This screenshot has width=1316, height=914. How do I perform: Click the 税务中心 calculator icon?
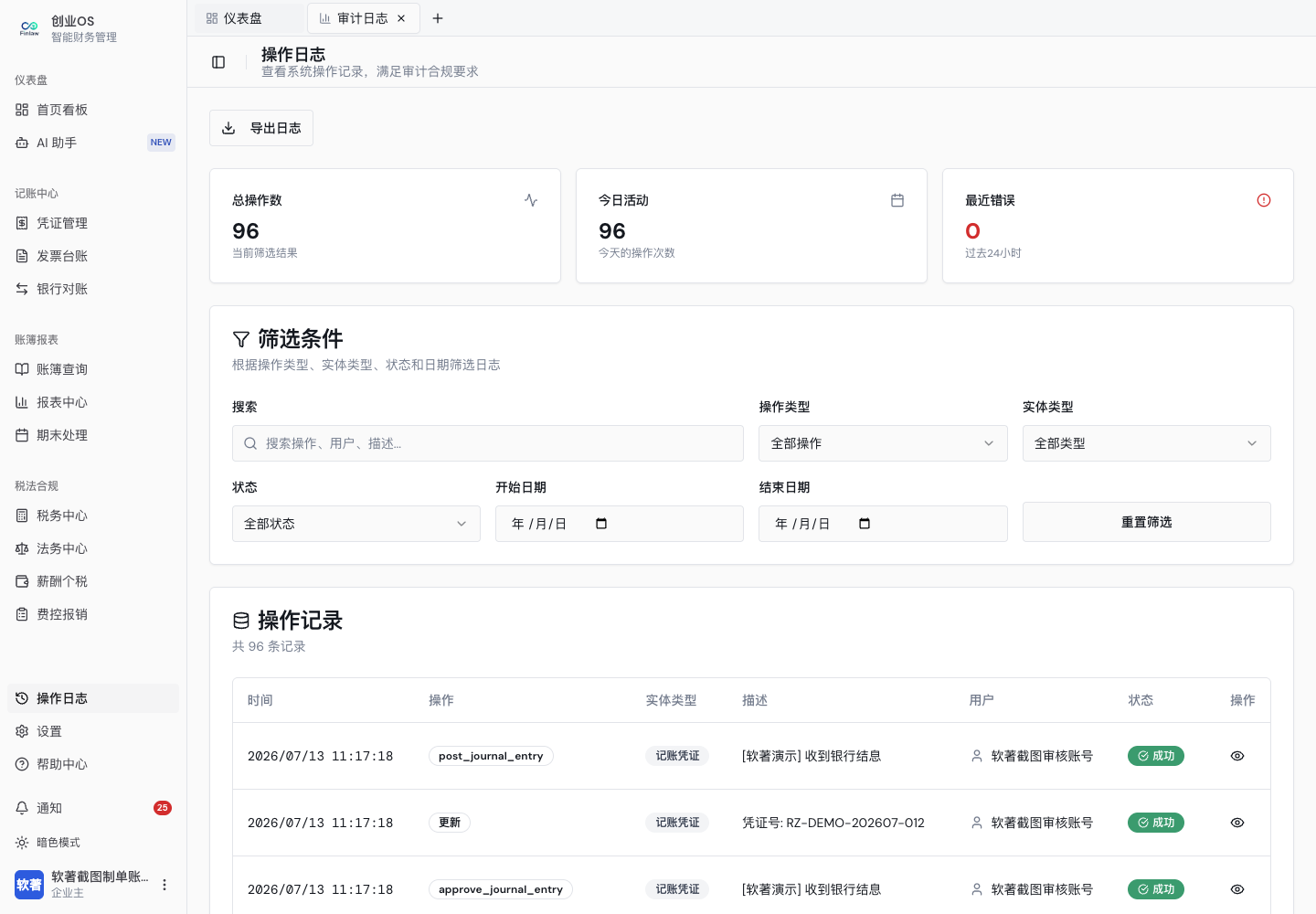(22, 515)
